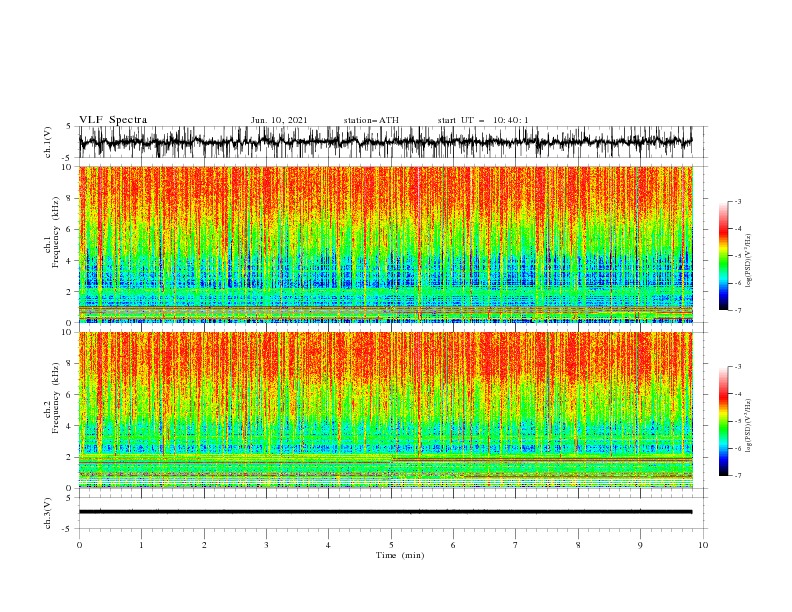Image resolution: width=792 pixels, height=612 pixels.
Task: Click the 'station=ATH' label
Action: click(x=371, y=121)
